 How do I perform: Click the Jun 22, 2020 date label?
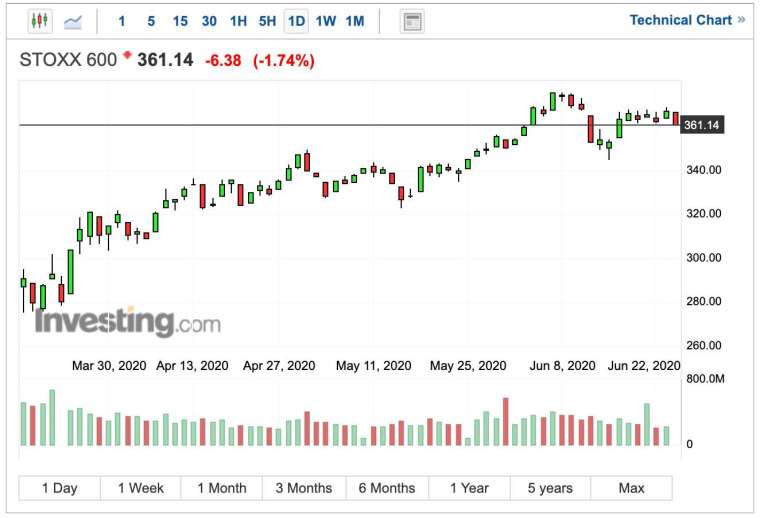[x=644, y=365]
